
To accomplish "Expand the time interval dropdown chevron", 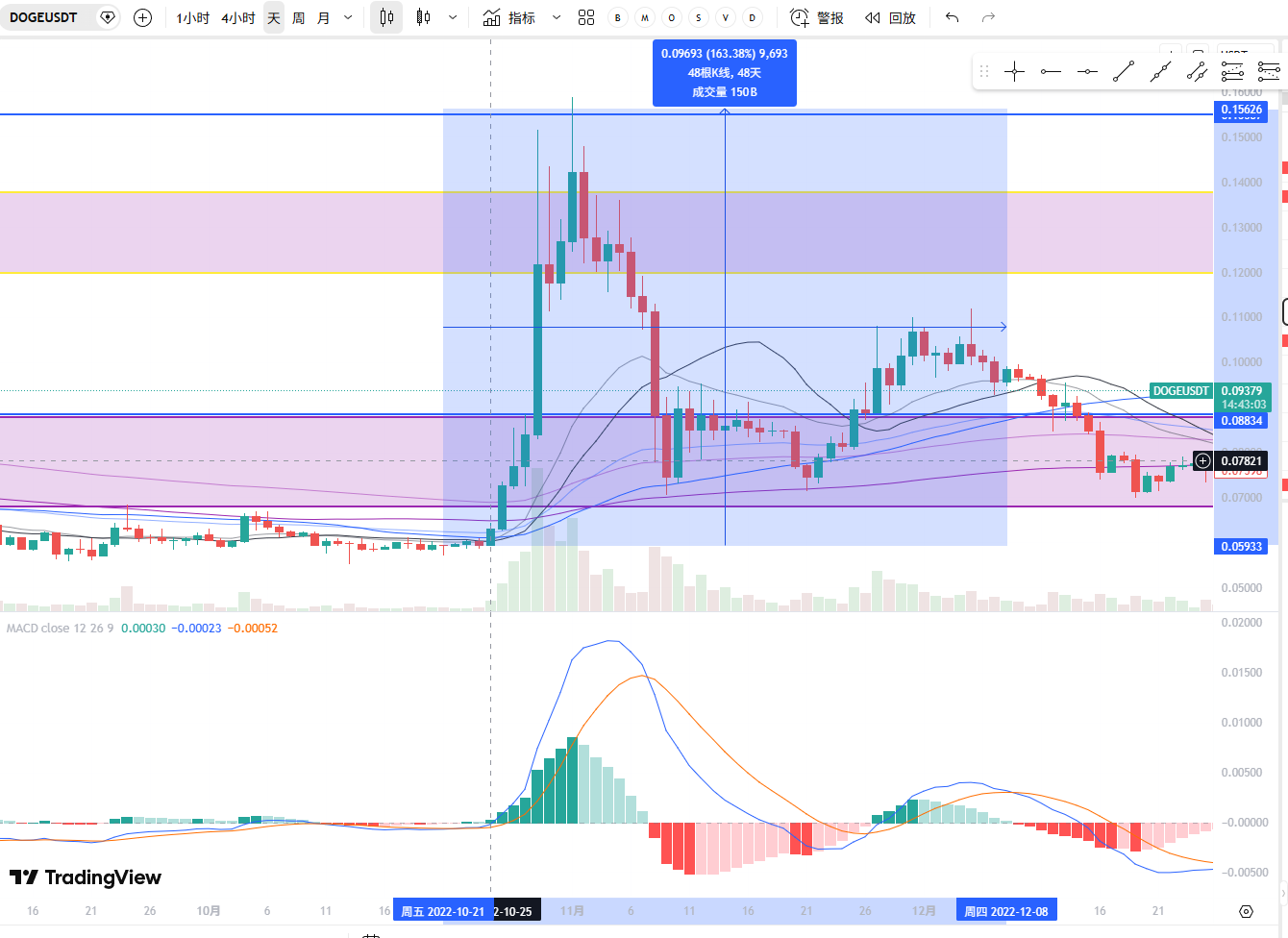I will click(x=348, y=17).
